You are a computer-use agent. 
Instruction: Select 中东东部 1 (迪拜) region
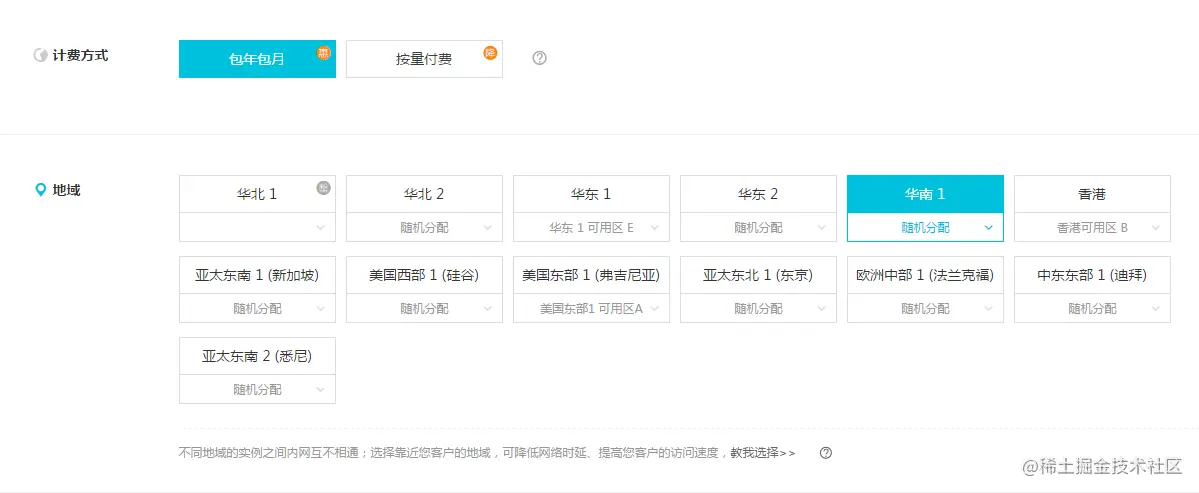1092,275
